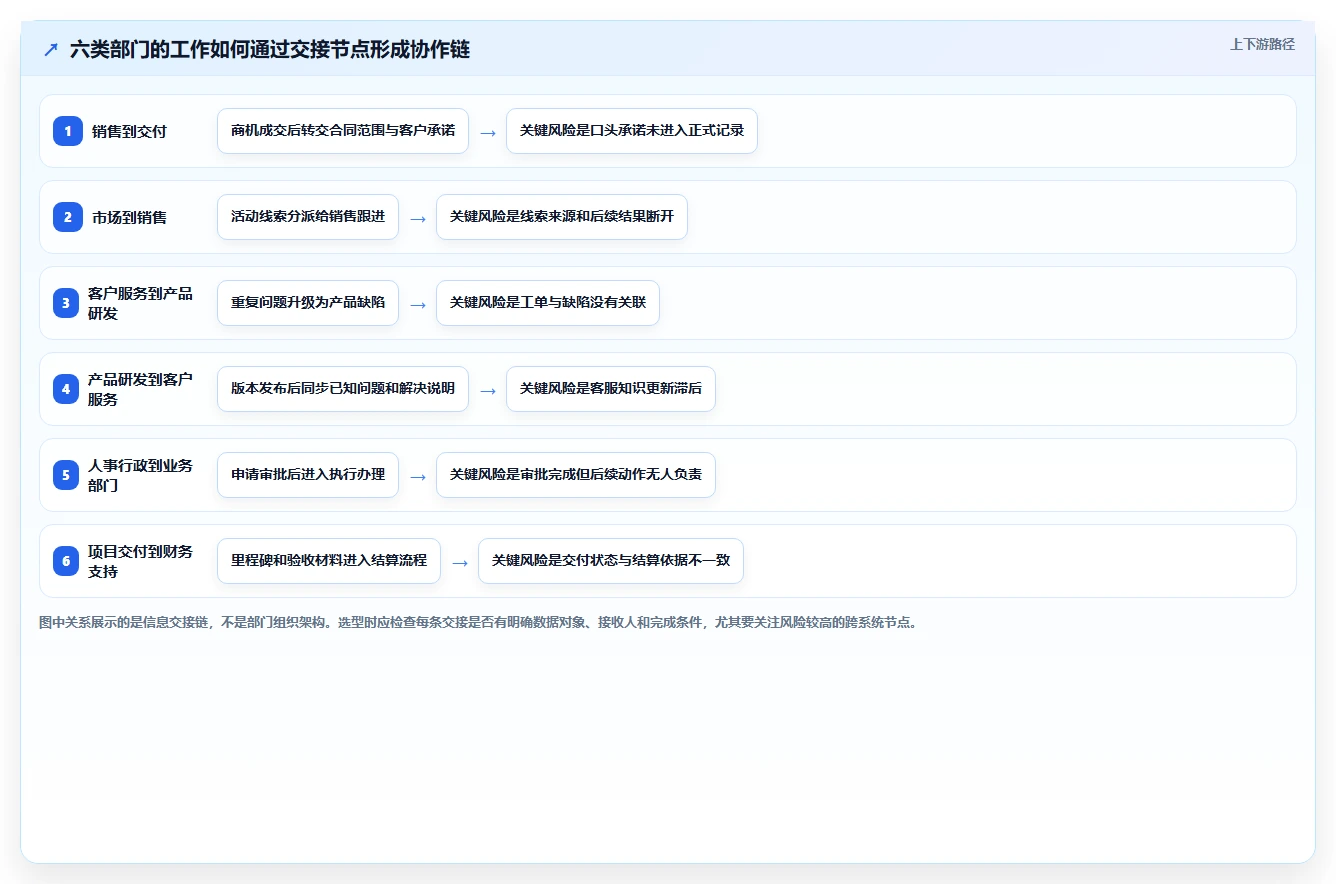Screen dimensions: 1336x884
Task: Open the 申请审批后进入执行办理 node
Action: [308, 475]
